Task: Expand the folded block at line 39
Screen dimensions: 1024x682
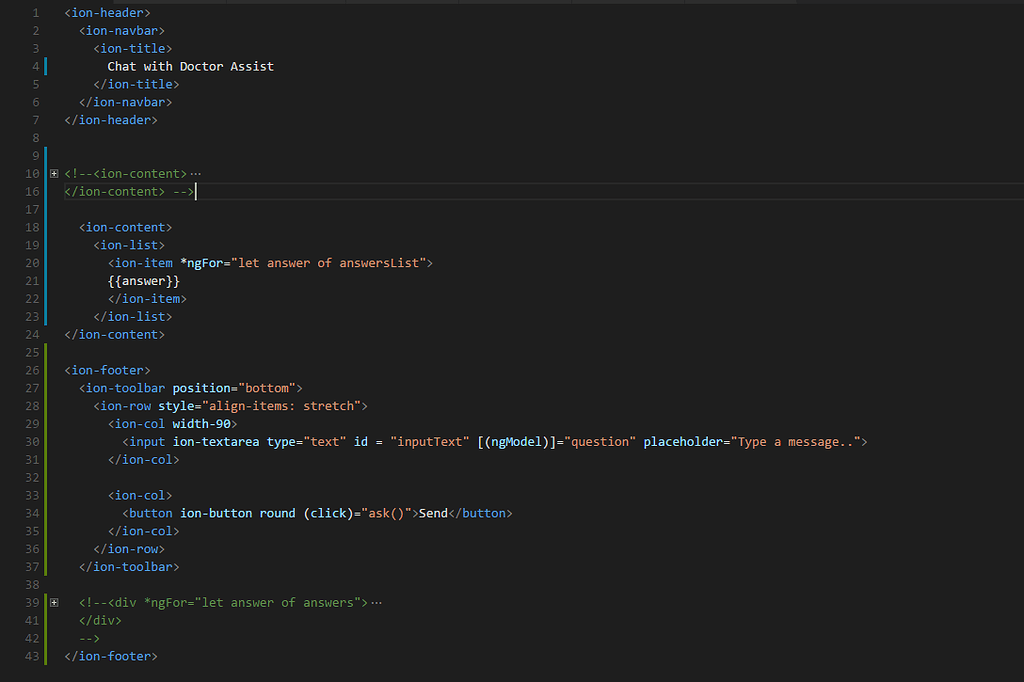Action: (x=54, y=603)
